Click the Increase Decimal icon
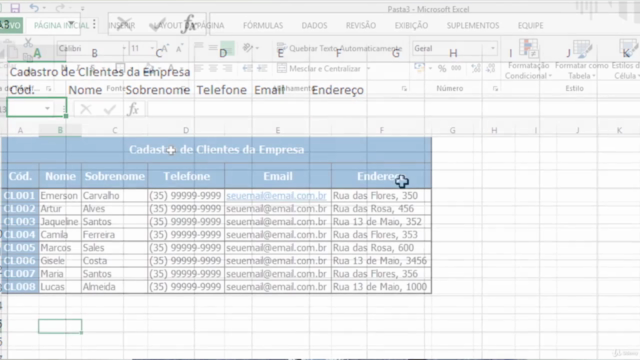 [476, 68]
